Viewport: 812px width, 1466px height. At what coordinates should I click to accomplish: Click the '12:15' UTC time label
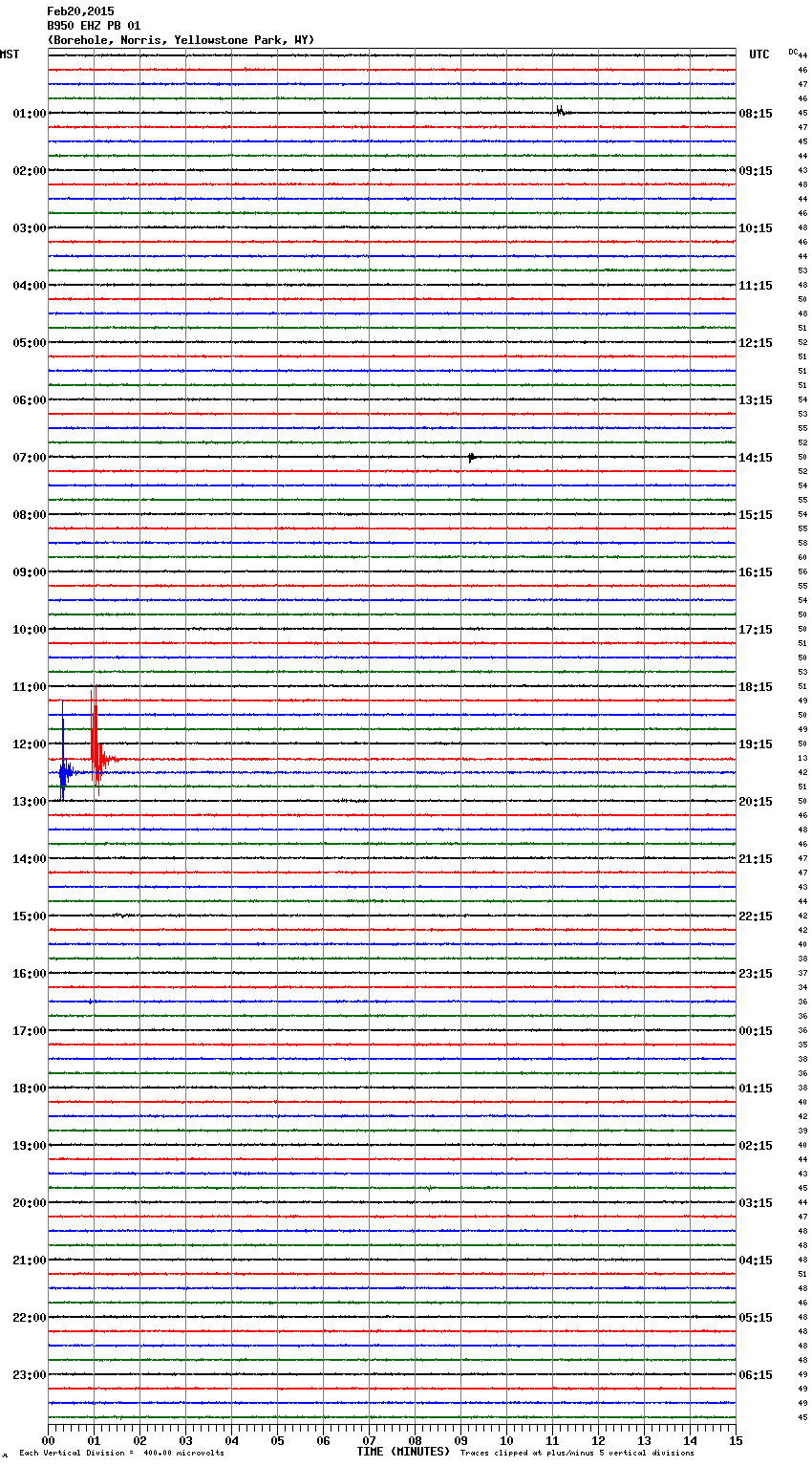756,343
